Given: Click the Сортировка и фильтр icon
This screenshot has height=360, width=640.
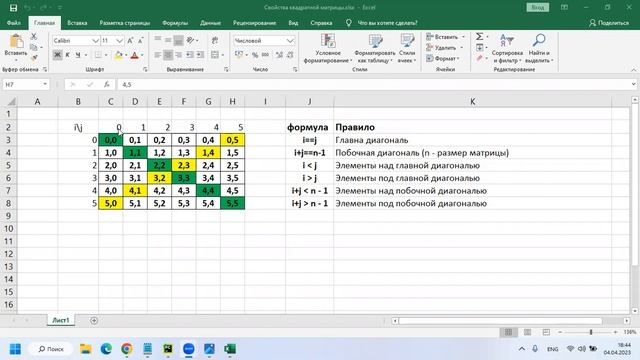Looking at the screenshot, I should click(507, 40).
